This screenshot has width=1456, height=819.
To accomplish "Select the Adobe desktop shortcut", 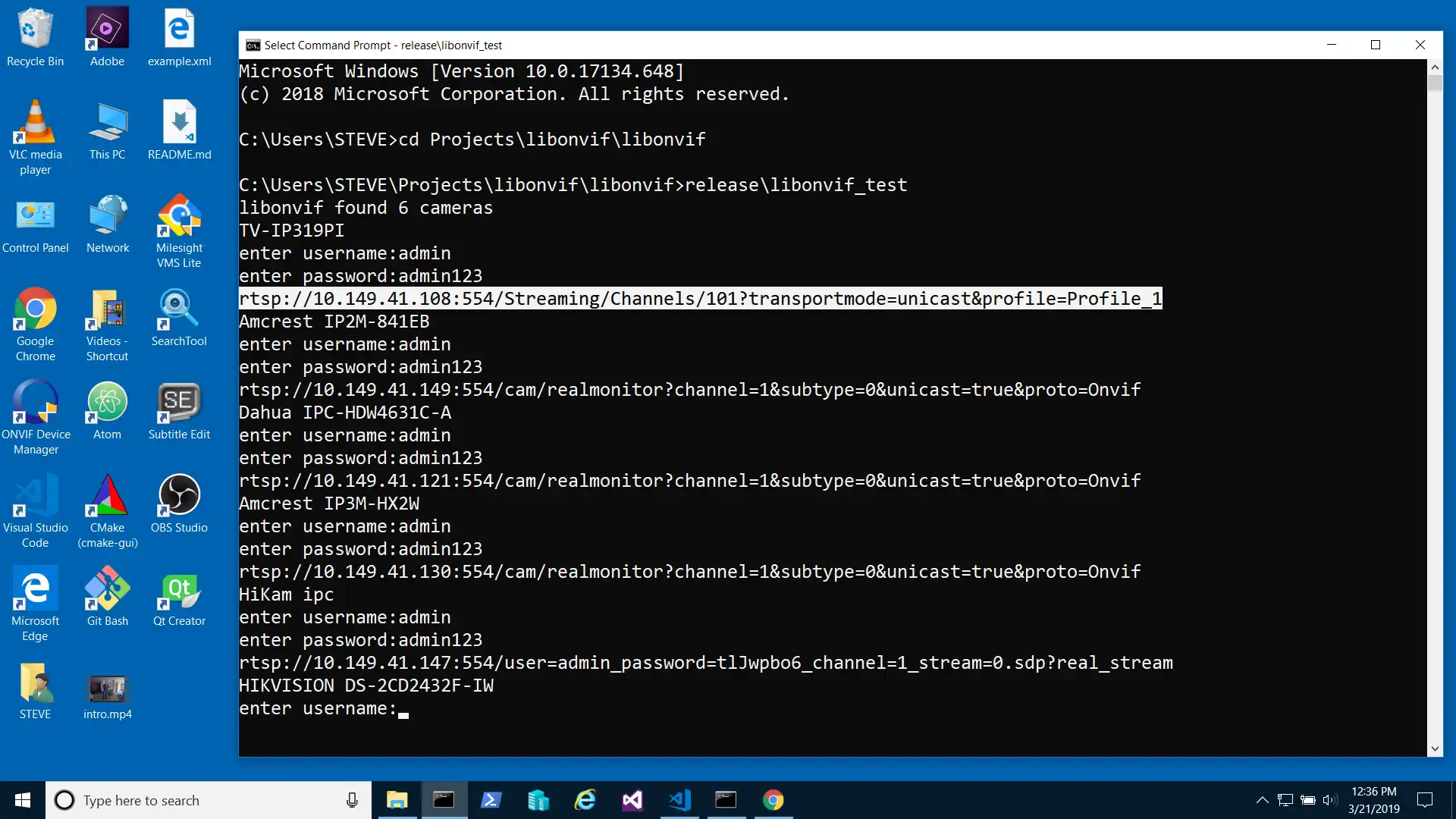I will [x=107, y=37].
